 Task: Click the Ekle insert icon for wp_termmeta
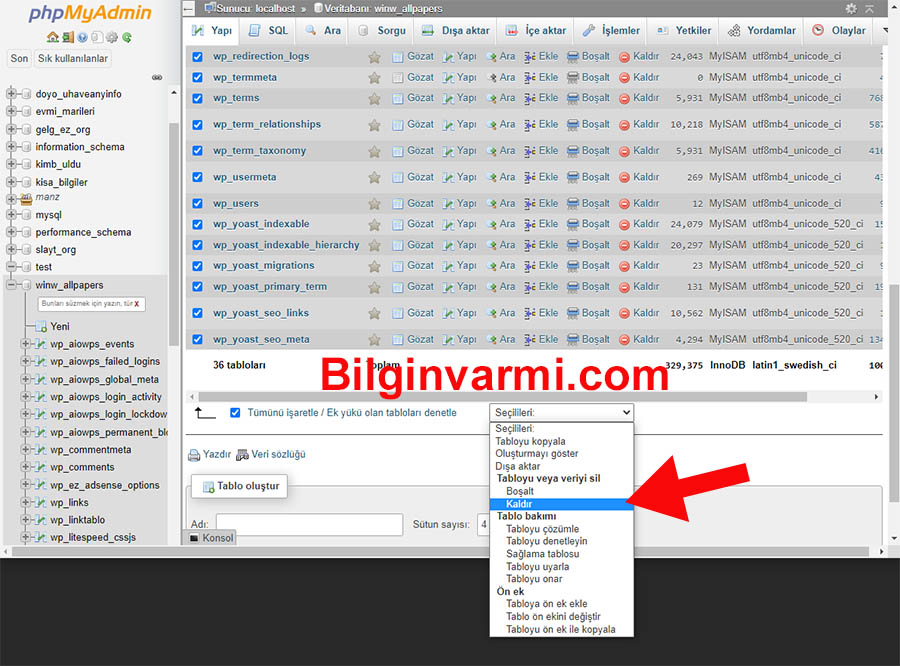(530, 78)
